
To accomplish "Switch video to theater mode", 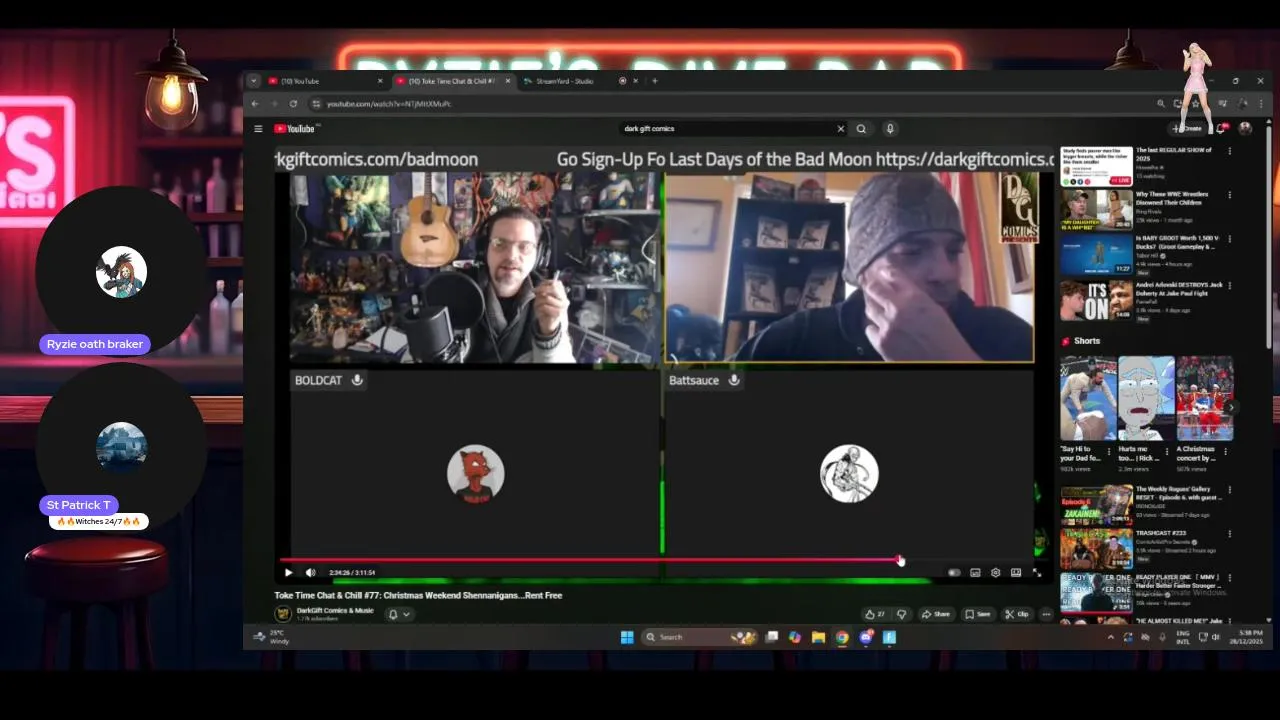I will pos(1016,573).
